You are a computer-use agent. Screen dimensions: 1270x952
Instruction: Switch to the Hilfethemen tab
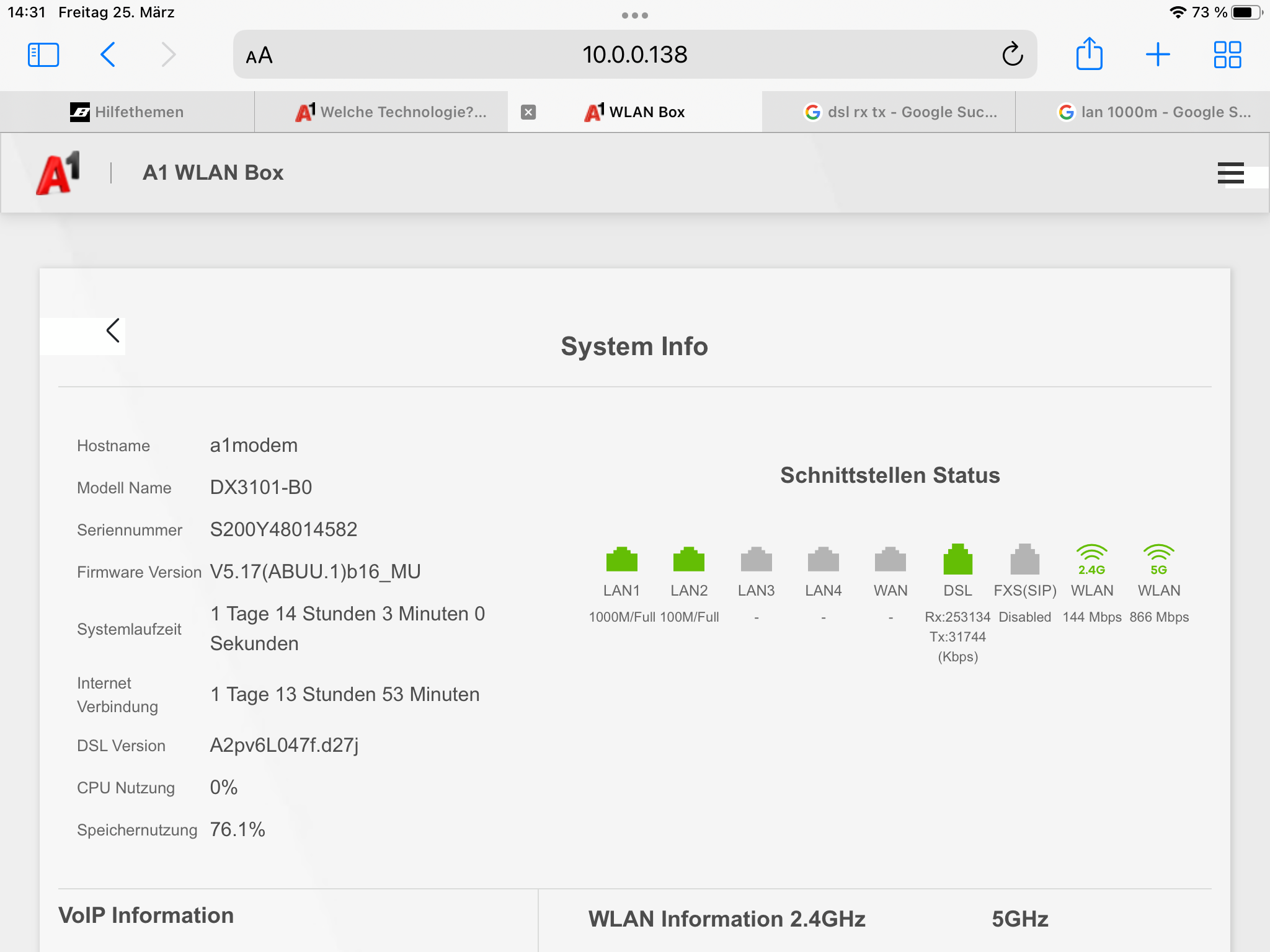tap(127, 112)
